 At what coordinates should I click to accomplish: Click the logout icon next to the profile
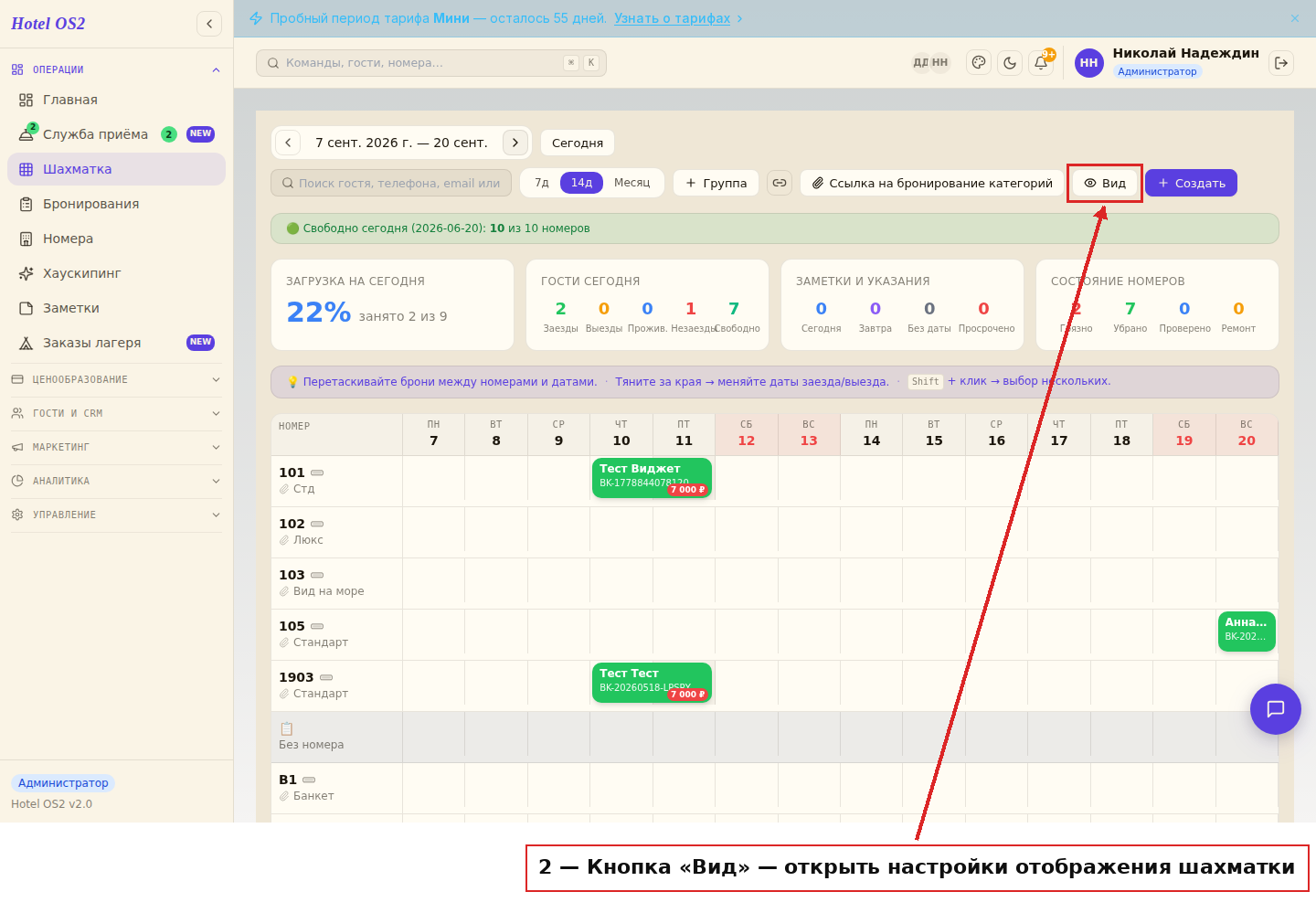[1281, 63]
